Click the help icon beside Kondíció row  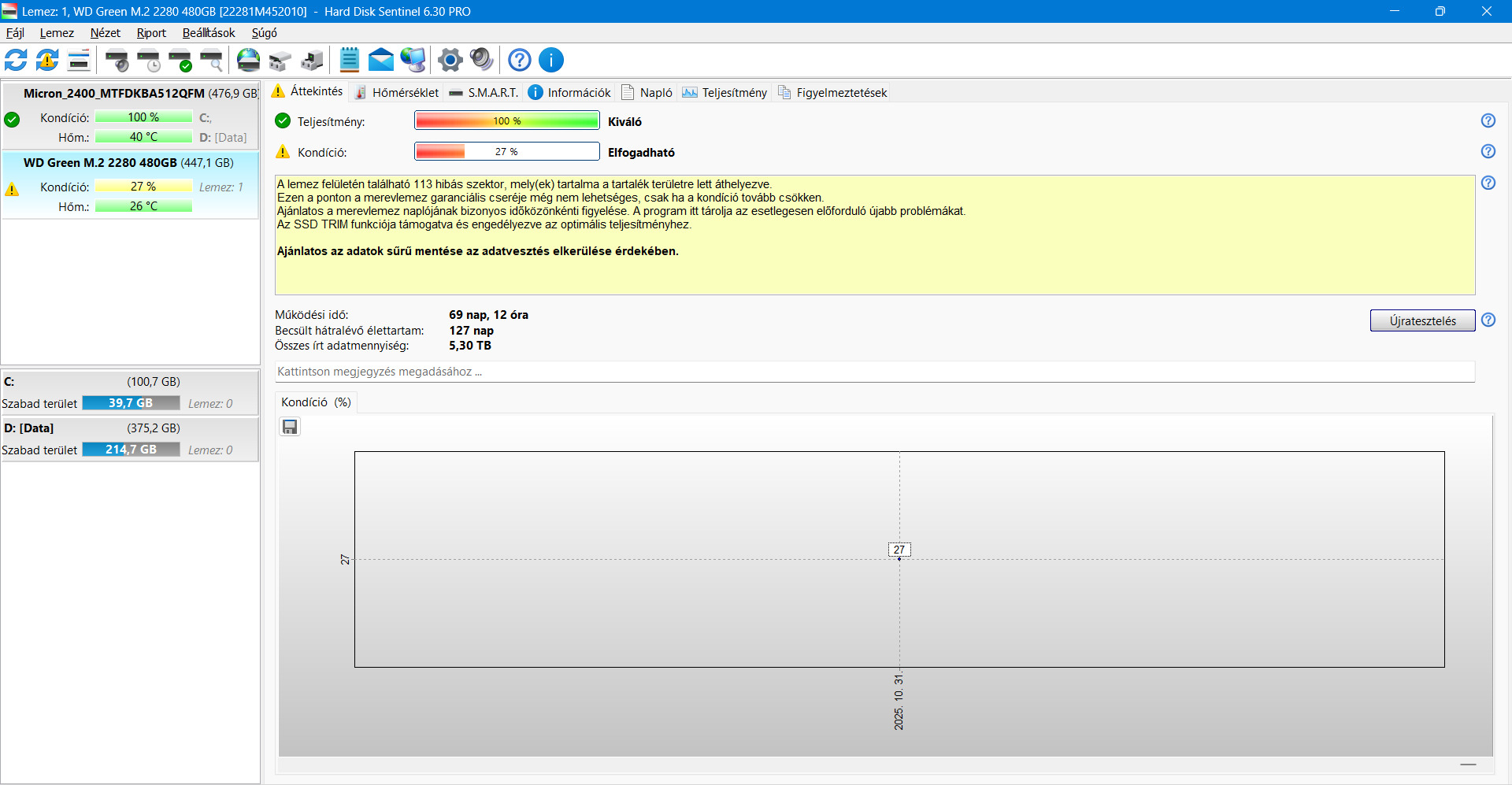(x=1488, y=151)
